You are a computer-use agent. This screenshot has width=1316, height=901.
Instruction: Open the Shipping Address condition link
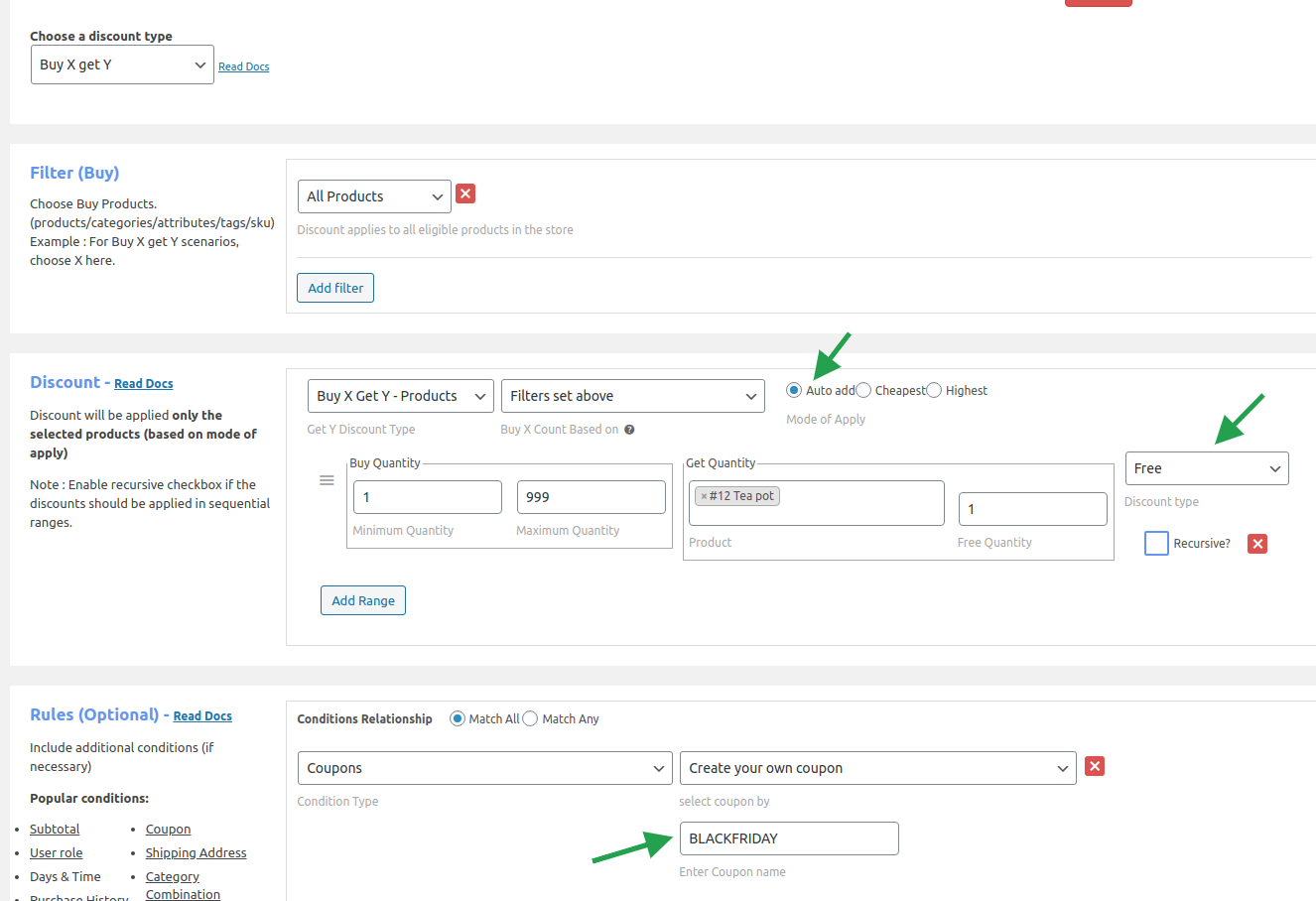[196, 853]
